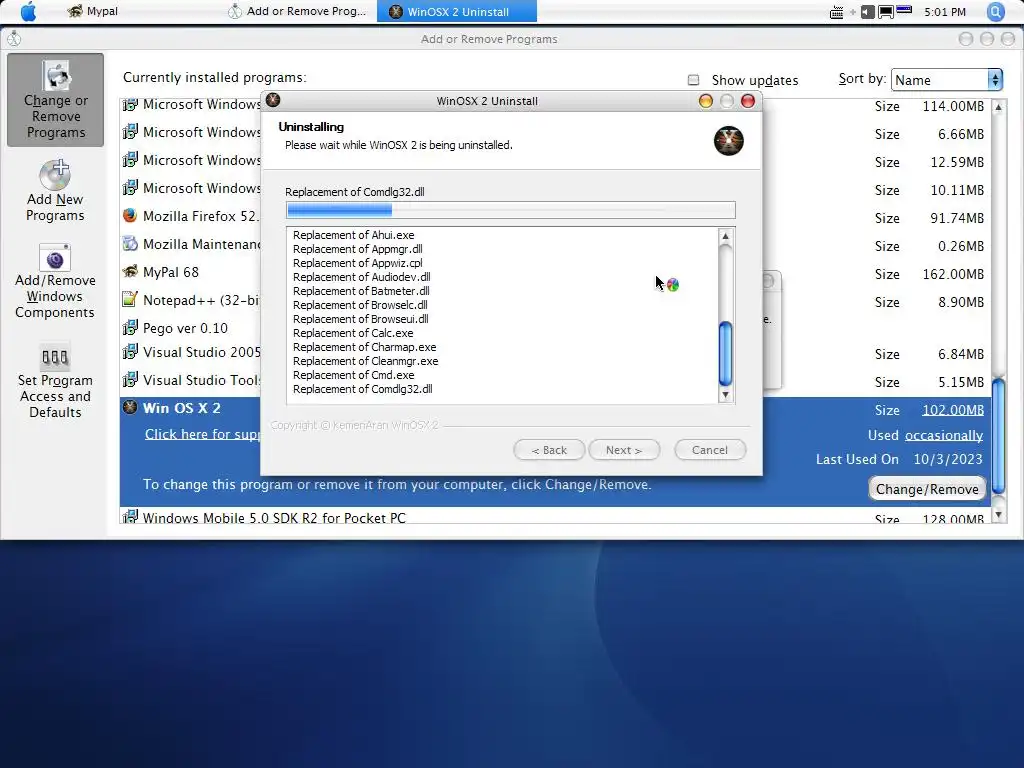Click the 5:01 PM clock
The width and height of the screenshot is (1024, 768).
944,12
